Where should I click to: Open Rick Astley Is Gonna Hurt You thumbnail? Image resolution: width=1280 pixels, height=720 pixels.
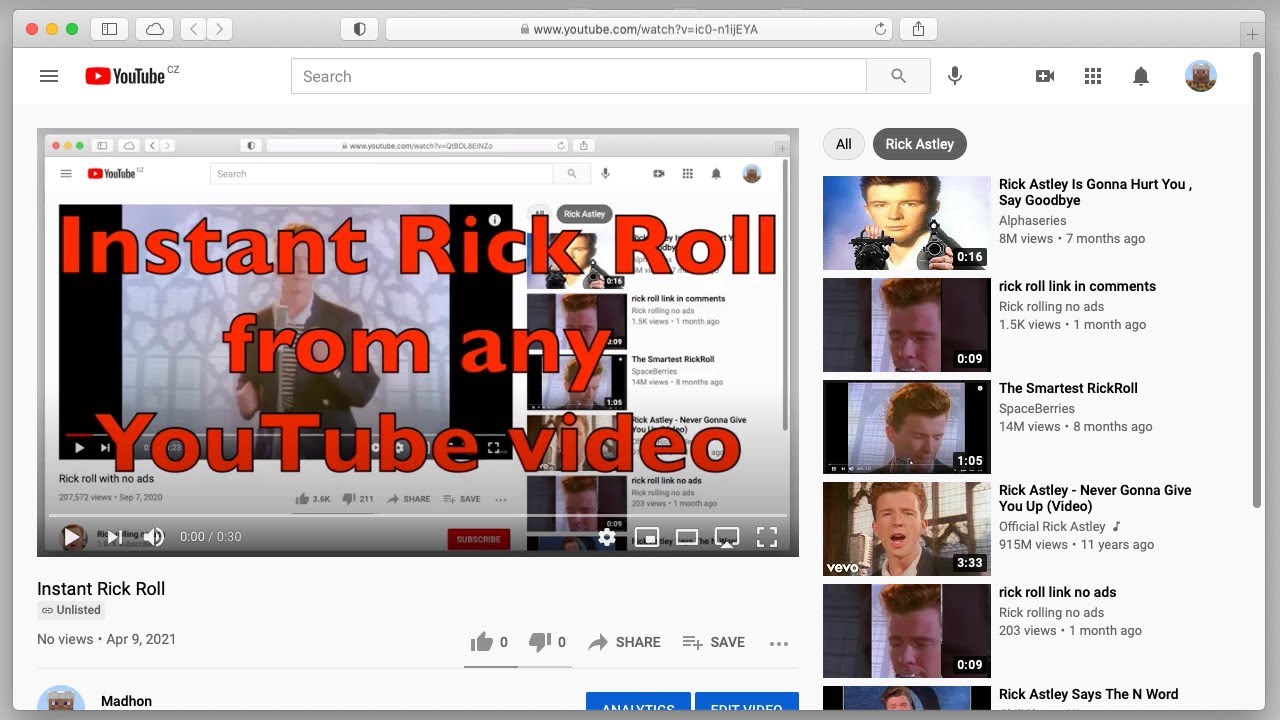coord(907,223)
